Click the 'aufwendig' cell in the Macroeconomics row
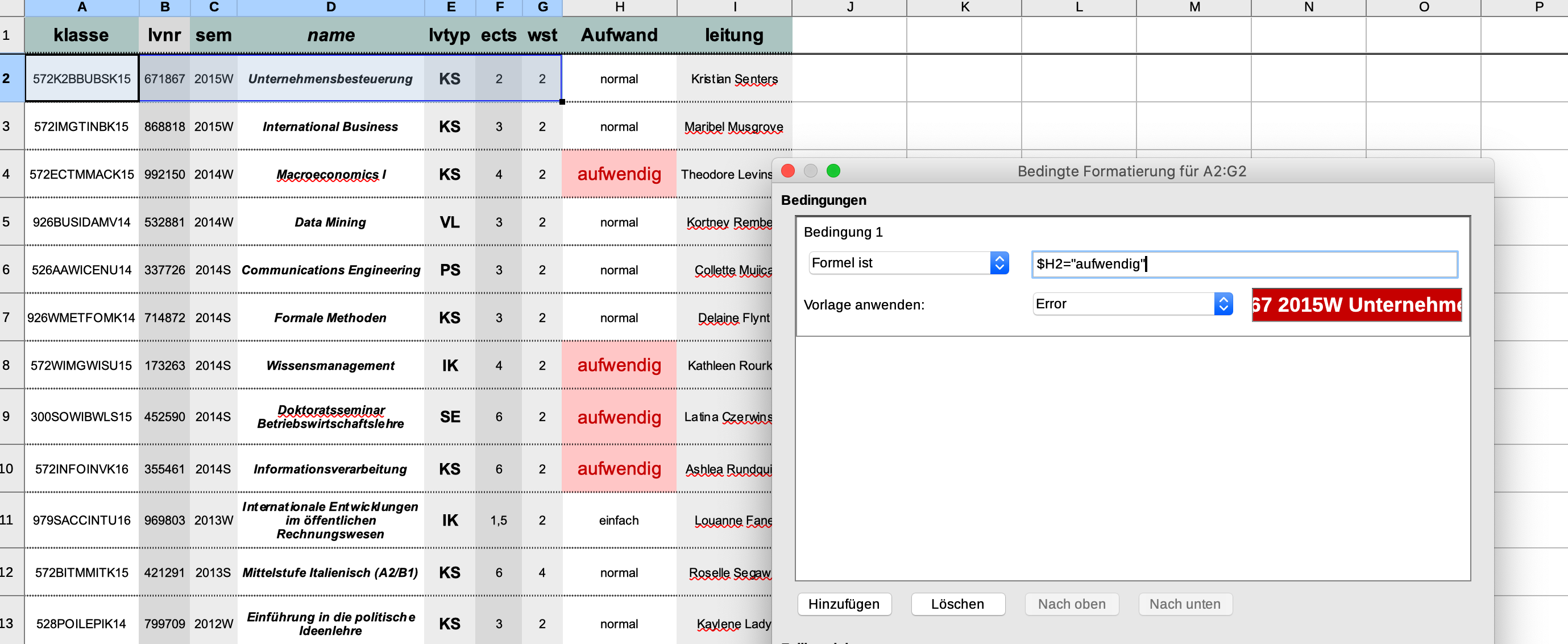 click(x=619, y=174)
